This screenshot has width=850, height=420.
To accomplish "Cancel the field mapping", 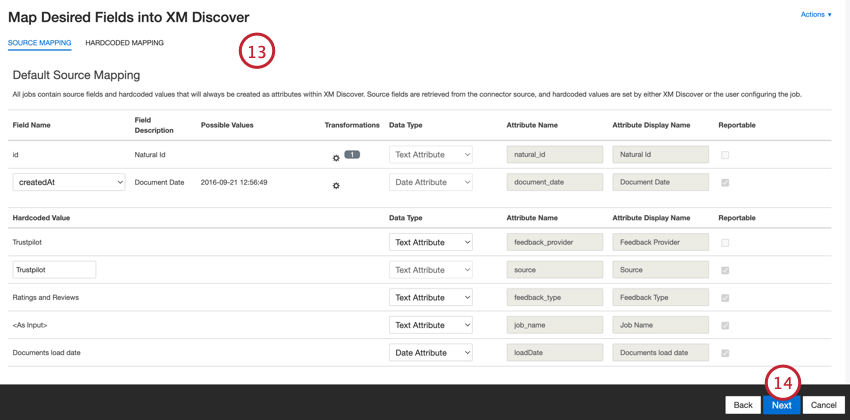I will 823,405.
